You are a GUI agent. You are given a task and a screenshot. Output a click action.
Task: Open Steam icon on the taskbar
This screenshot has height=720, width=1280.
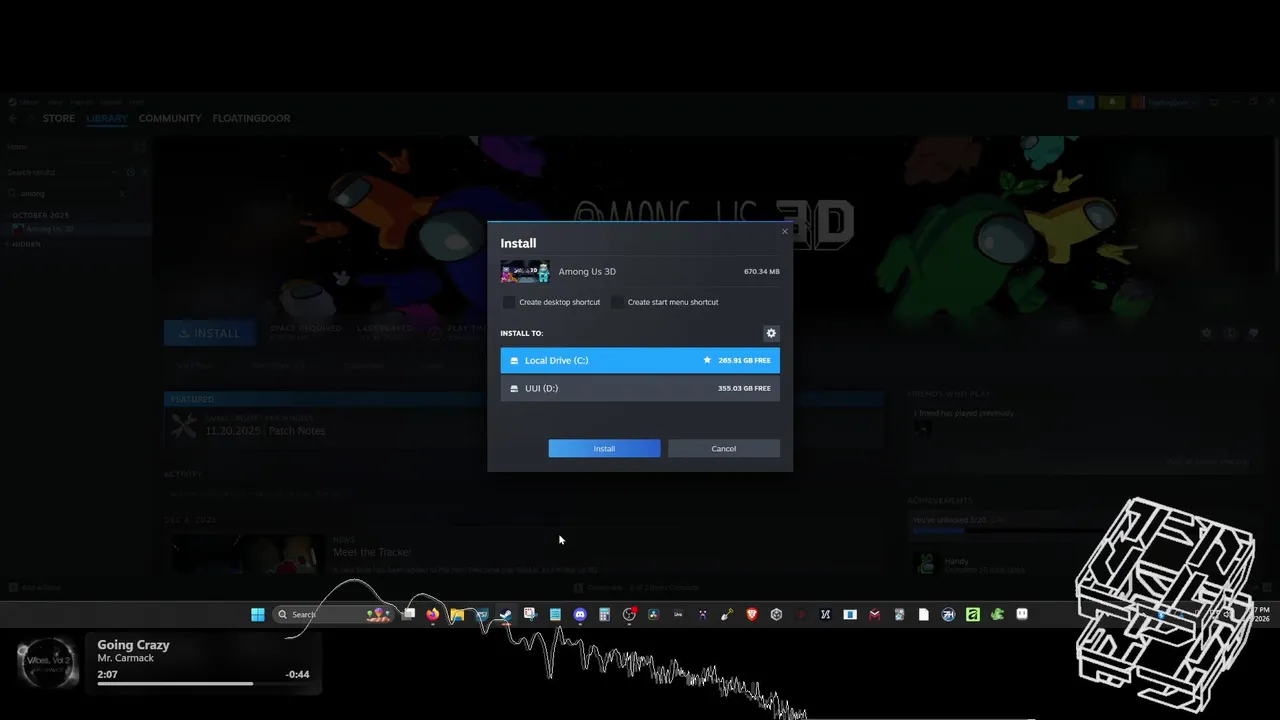[506, 614]
